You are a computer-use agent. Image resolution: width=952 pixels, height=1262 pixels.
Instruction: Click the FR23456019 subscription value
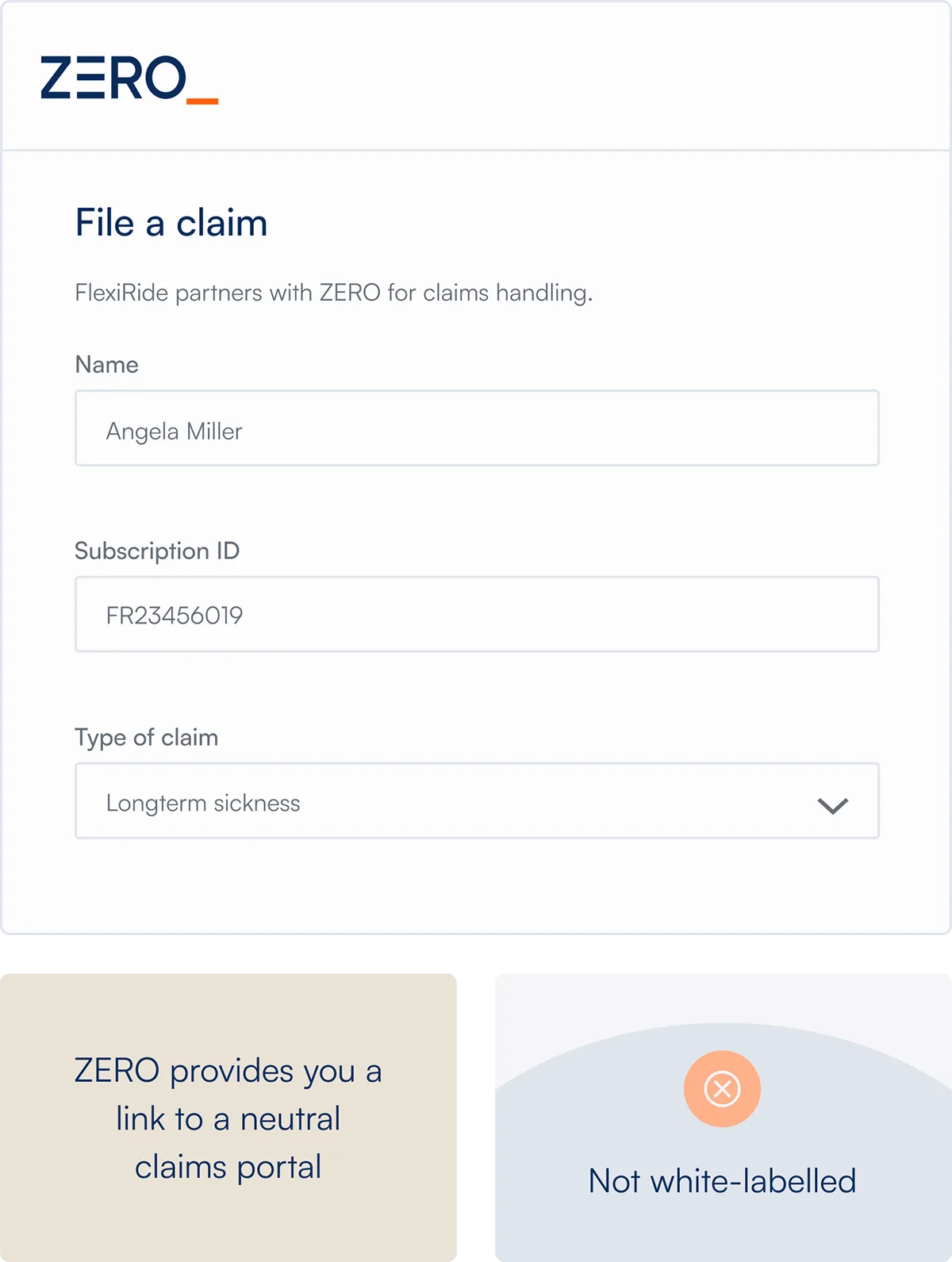[175, 616]
